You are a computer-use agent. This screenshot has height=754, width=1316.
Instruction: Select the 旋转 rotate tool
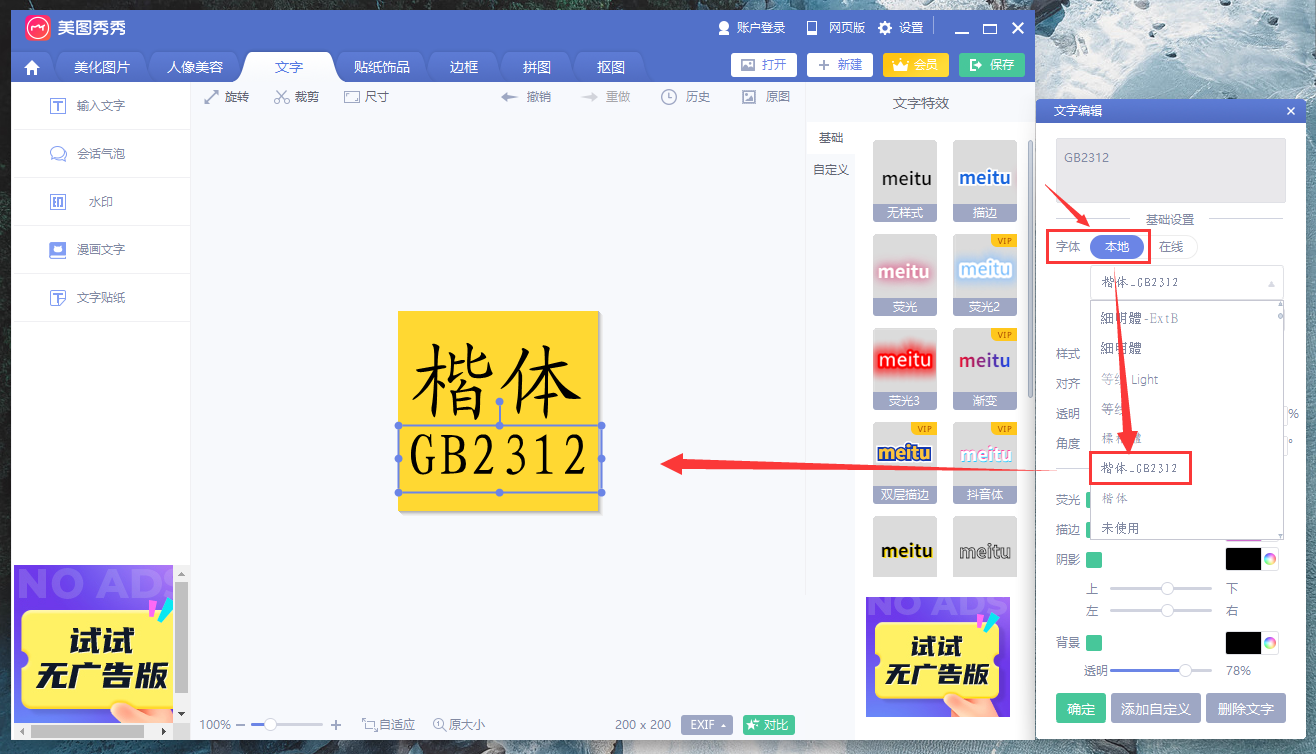click(226, 97)
